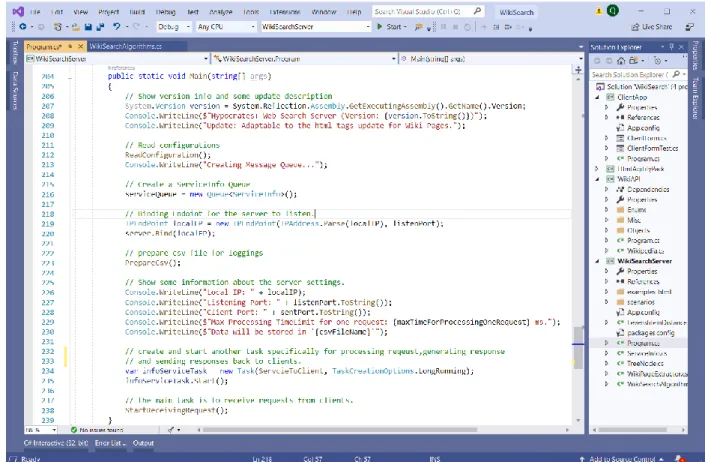This screenshot has width=705, height=462.
Task: Open the Data Sources side tab
Action: click(15, 90)
